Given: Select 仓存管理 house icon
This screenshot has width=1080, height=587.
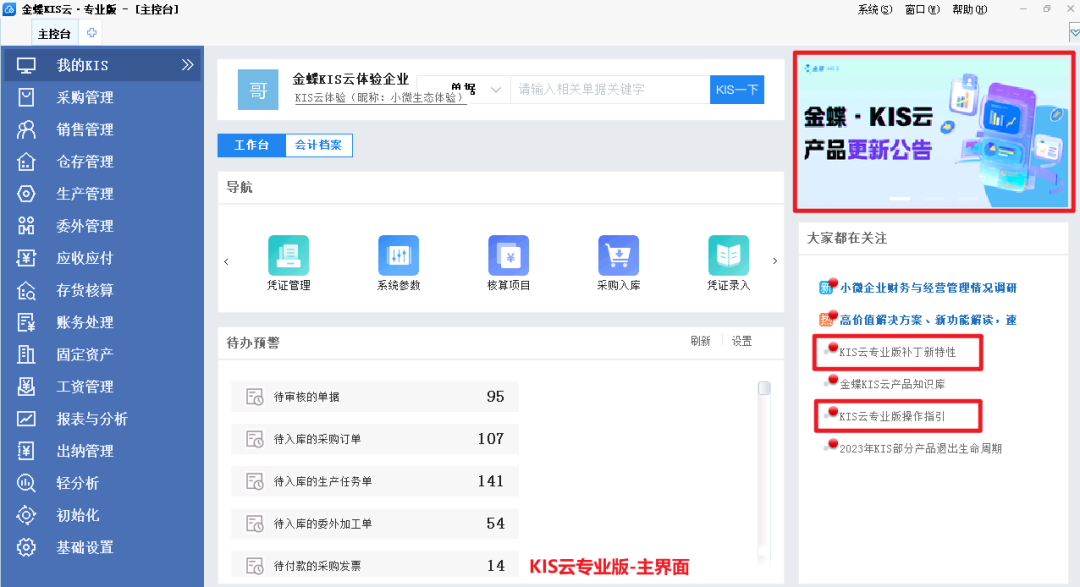Looking at the screenshot, I should pos(26,161).
